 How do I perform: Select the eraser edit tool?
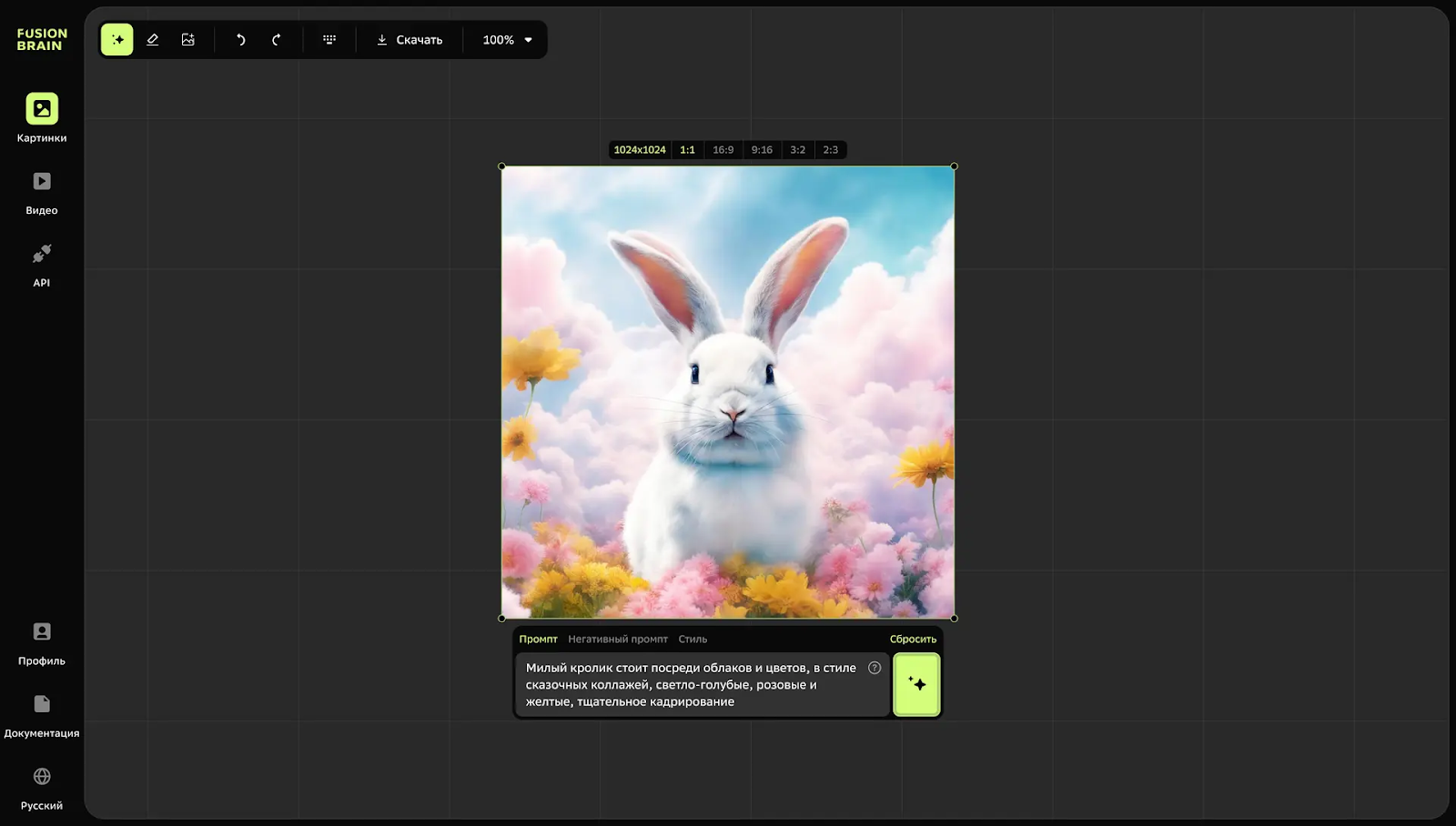pyautogui.click(x=153, y=40)
